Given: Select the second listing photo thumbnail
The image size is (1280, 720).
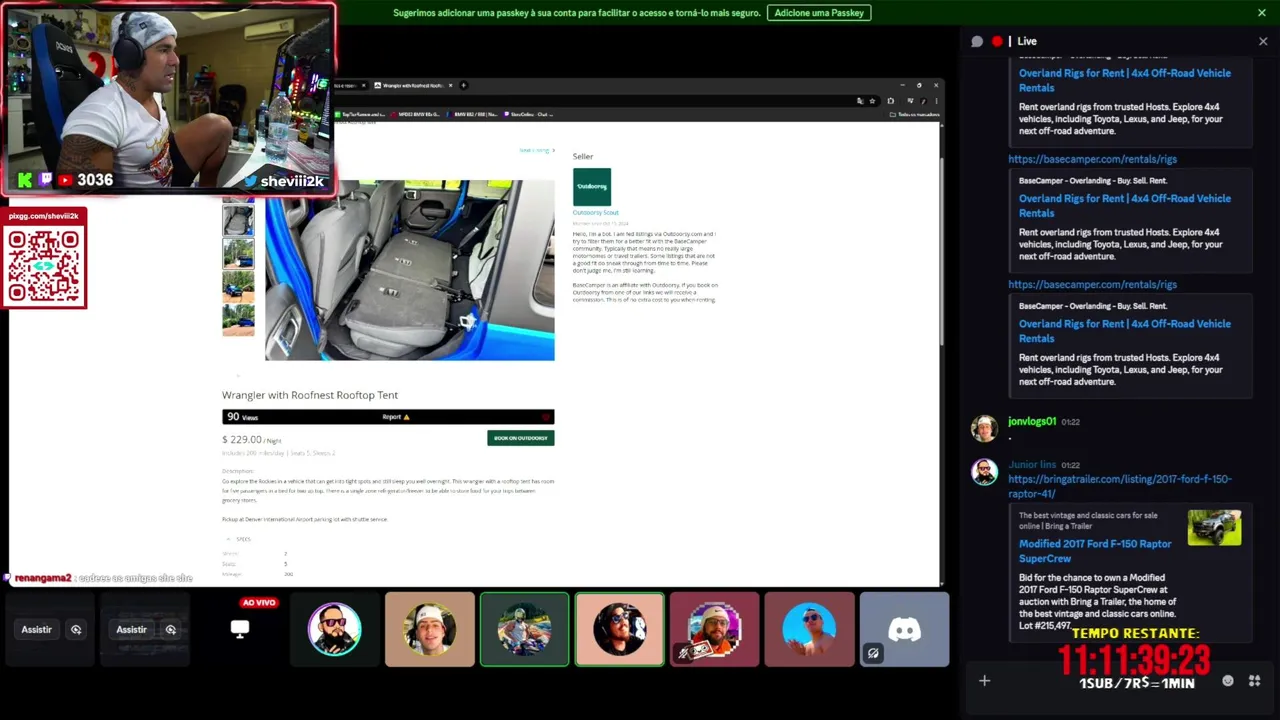Looking at the screenshot, I should [238, 219].
